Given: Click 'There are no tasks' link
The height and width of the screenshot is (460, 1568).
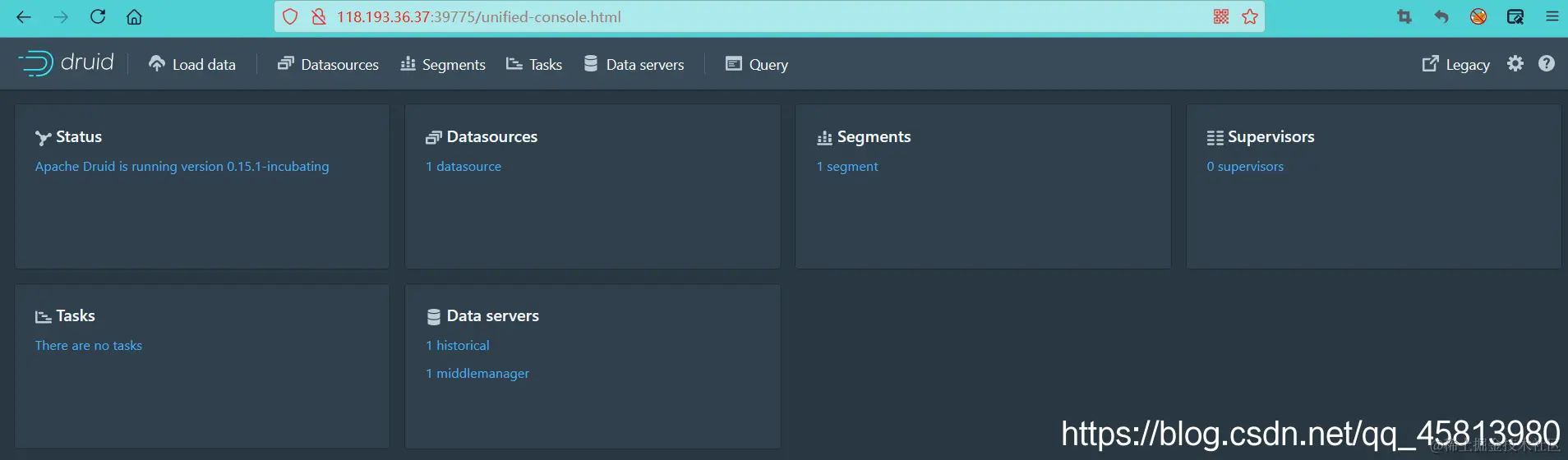Looking at the screenshot, I should [89, 345].
